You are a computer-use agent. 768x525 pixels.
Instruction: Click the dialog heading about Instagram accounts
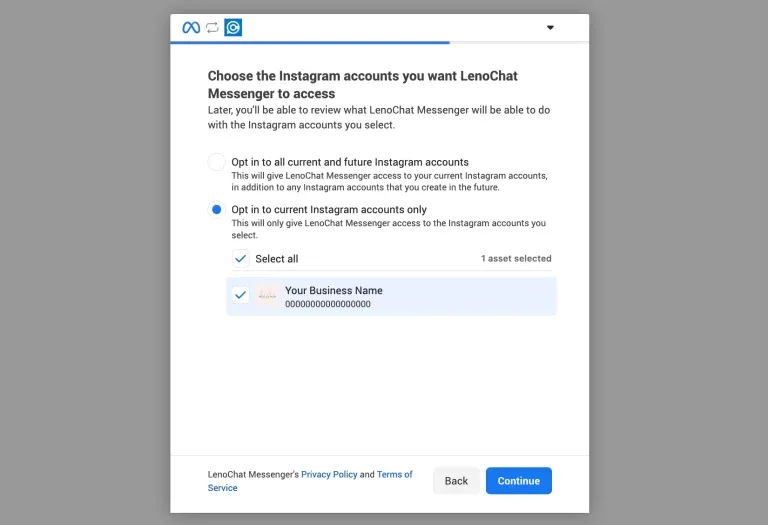point(362,85)
